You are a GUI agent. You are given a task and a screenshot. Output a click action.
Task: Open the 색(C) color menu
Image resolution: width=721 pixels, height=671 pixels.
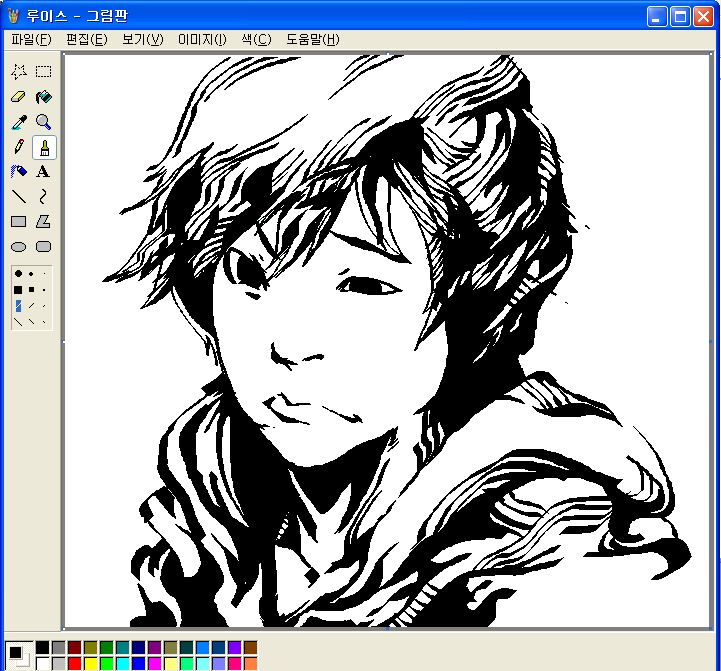[x=256, y=39]
